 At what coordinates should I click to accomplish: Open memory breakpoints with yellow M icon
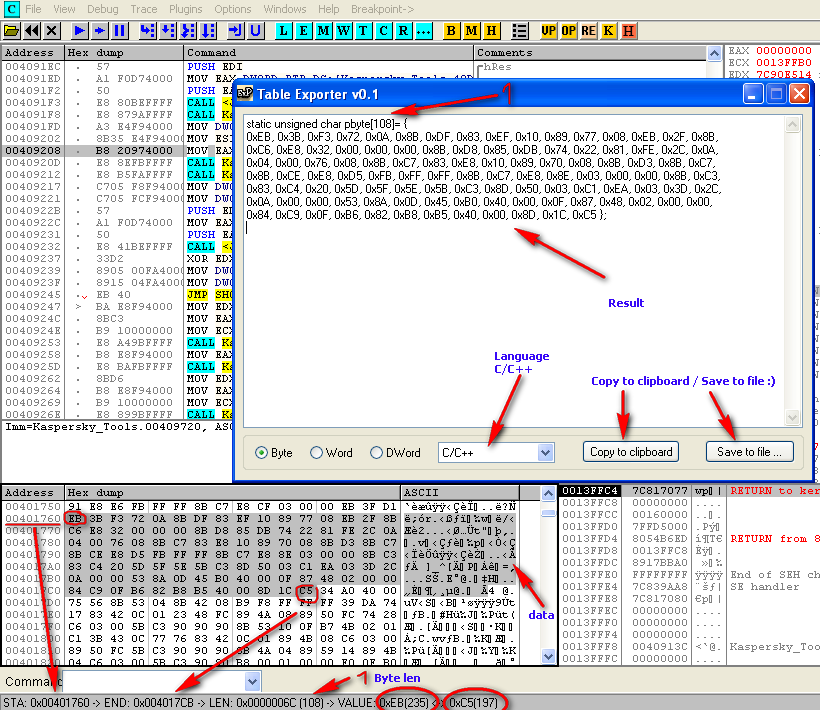(x=471, y=31)
